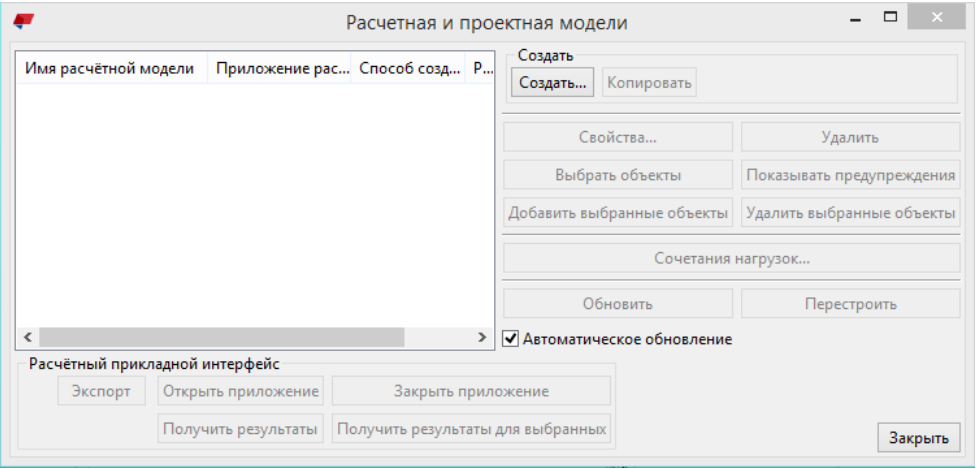Click the Создать... button
Image resolution: width=976 pixels, height=469 pixels.
click(552, 82)
